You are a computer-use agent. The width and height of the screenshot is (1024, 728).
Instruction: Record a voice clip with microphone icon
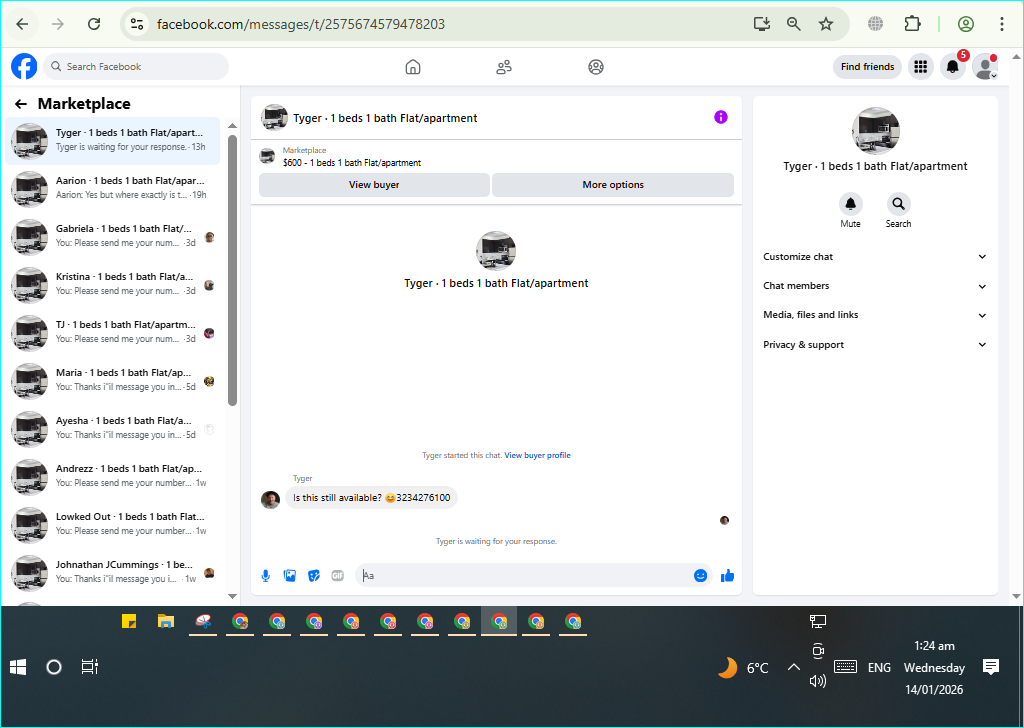pos(266,575)
